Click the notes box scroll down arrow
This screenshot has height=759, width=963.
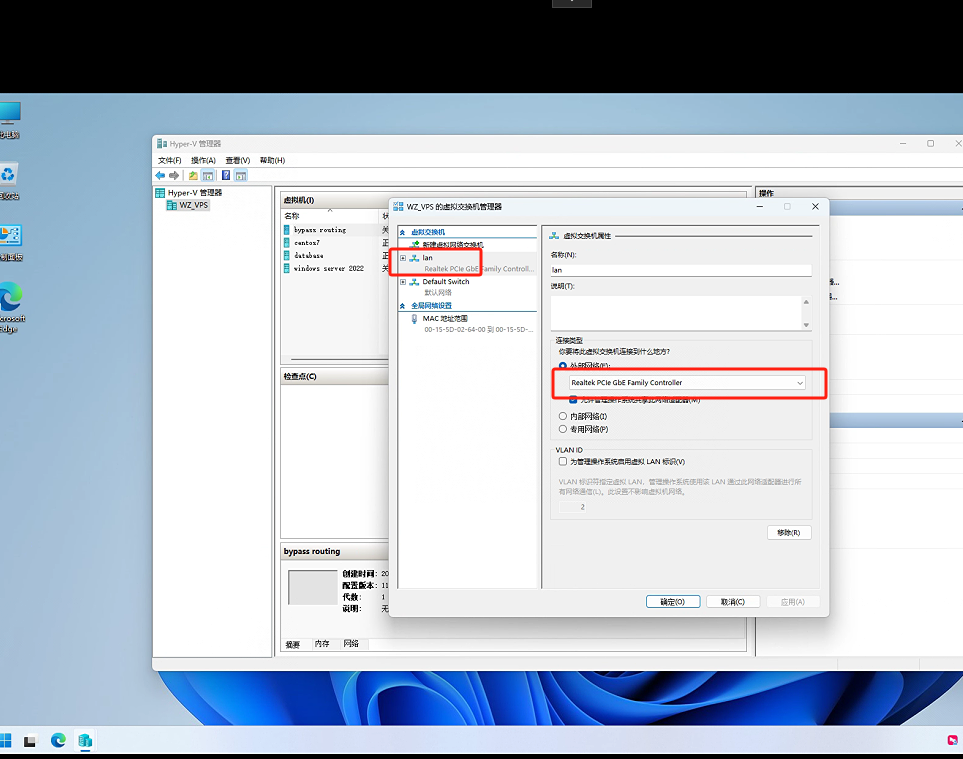(806, 325)
